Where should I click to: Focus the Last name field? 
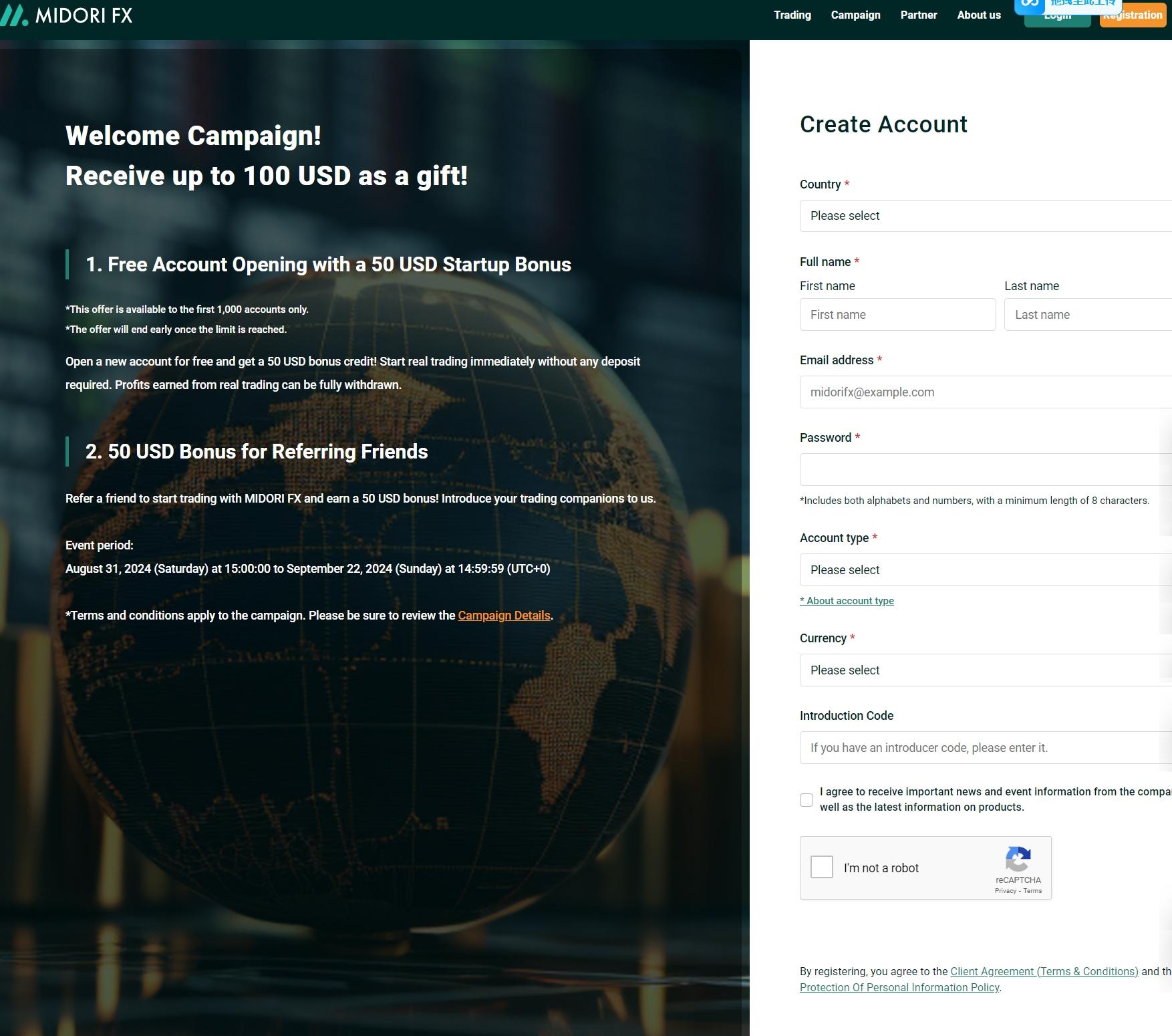(x=1088, y=315)
